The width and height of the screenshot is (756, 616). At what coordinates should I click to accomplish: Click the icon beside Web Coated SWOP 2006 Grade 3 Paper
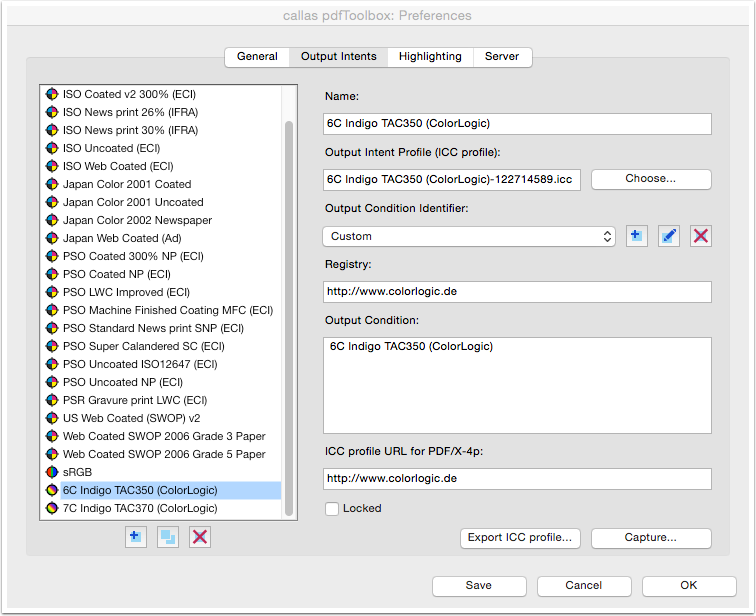tap(52, 436)
